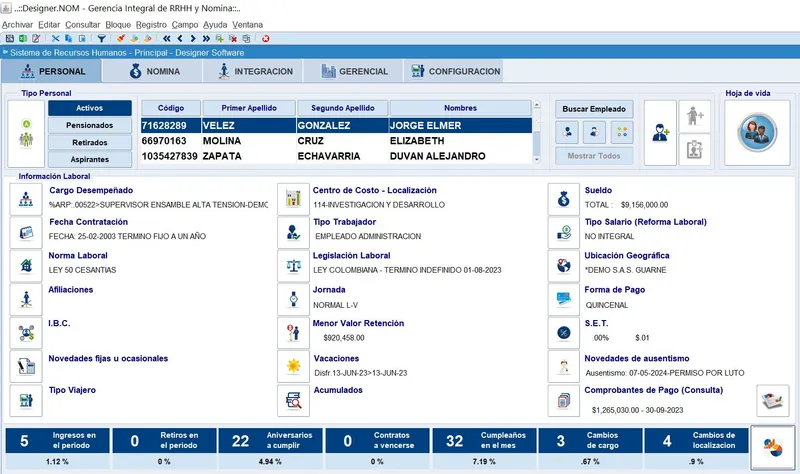Click the duplicate record icon
Viewport: 800px width, 474px height.
pyautogui.click(x=246, y=38)
